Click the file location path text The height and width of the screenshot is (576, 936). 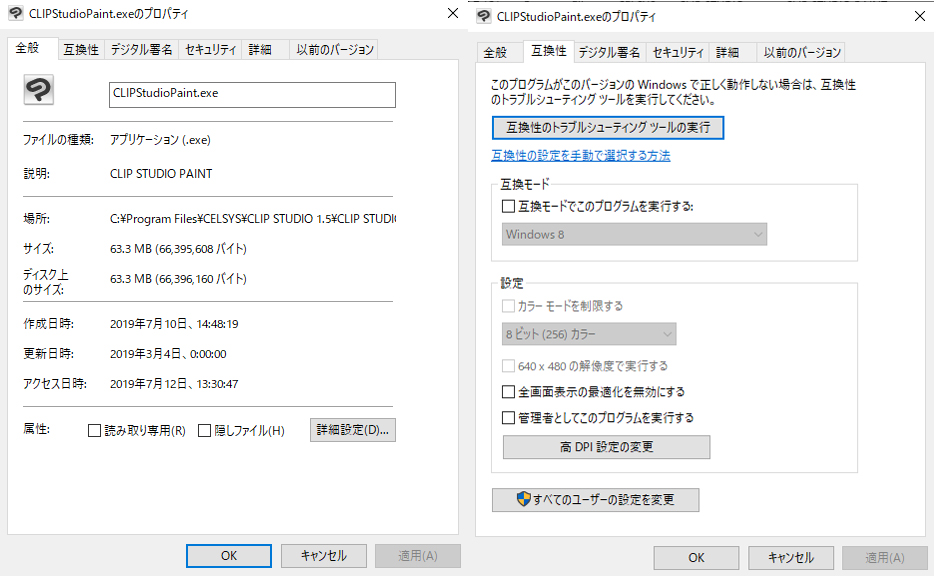tap(253, 219)
